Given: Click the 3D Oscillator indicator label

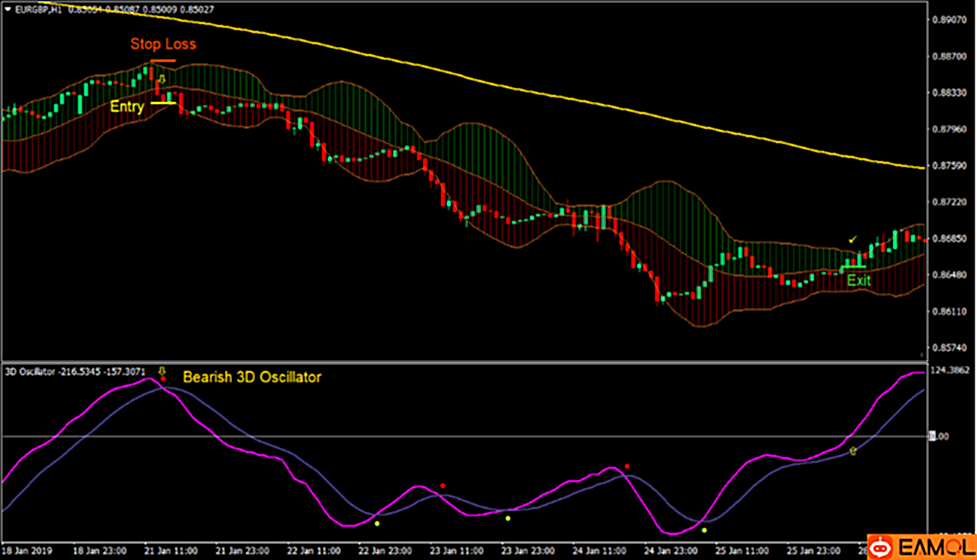Looking at the screenshot, I should 31,372.
